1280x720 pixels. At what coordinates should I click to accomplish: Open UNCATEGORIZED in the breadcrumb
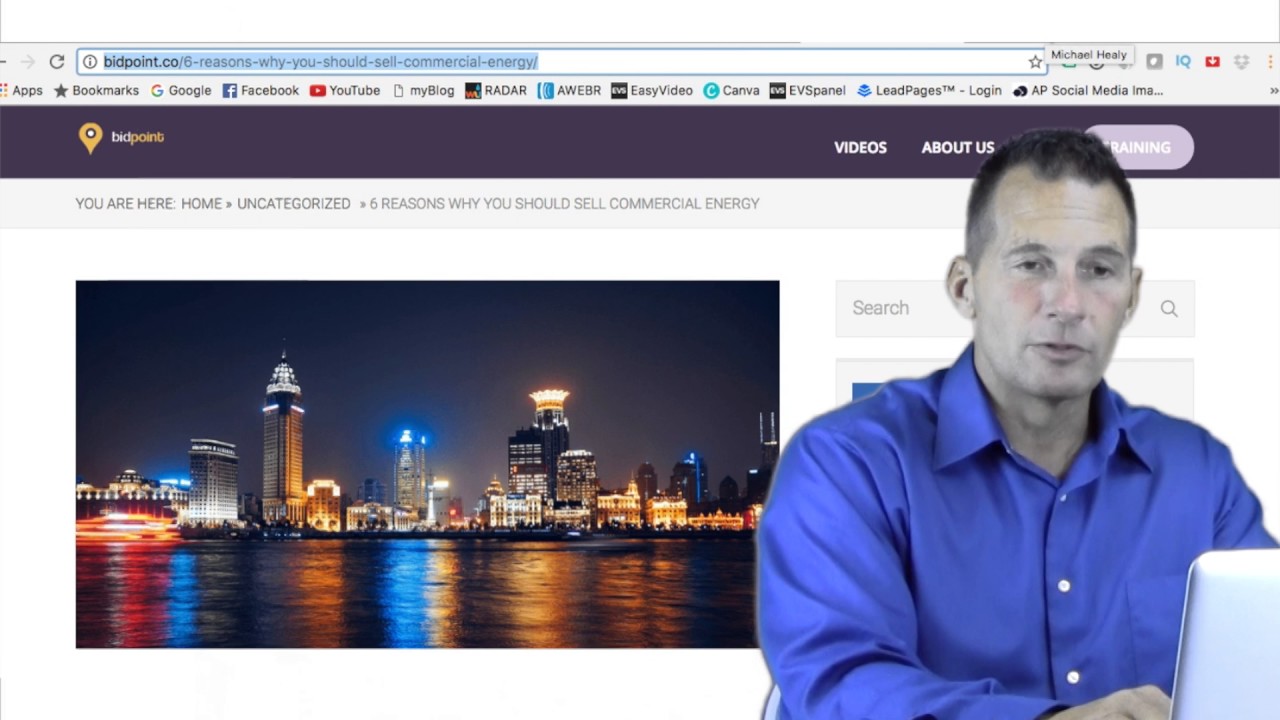(293, 204)
